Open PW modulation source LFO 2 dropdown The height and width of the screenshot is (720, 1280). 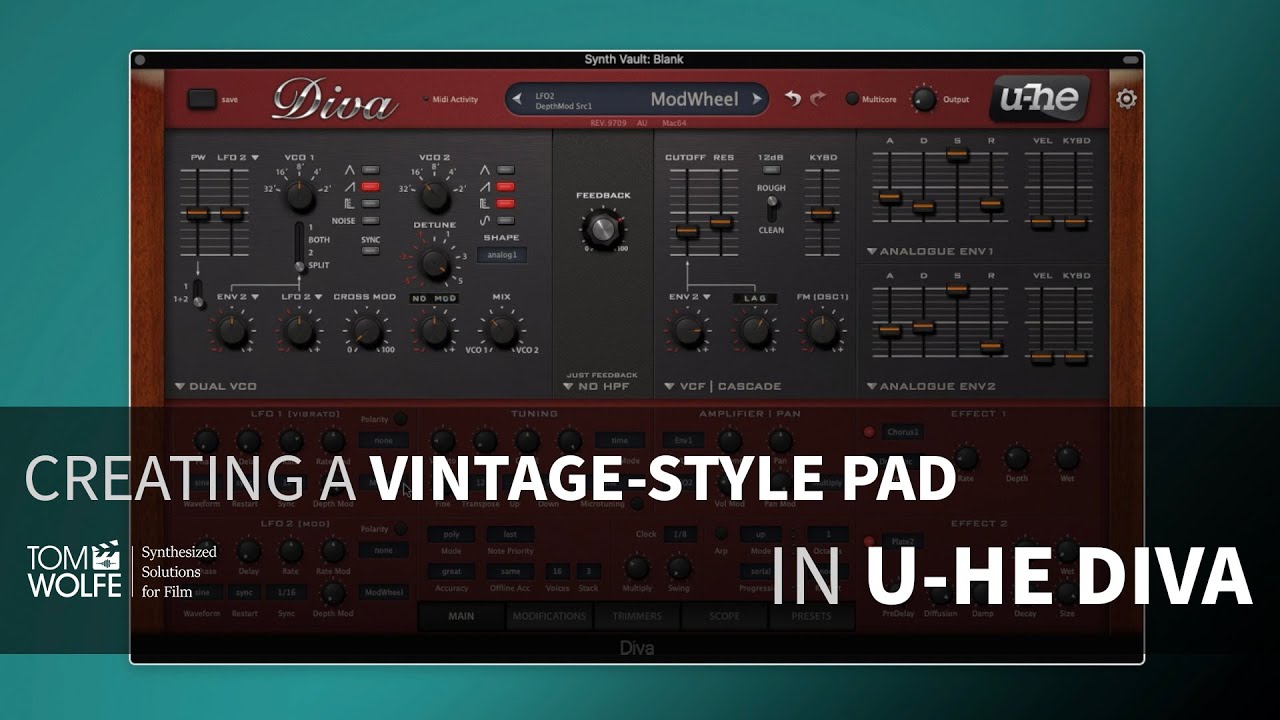click(238, 157)
